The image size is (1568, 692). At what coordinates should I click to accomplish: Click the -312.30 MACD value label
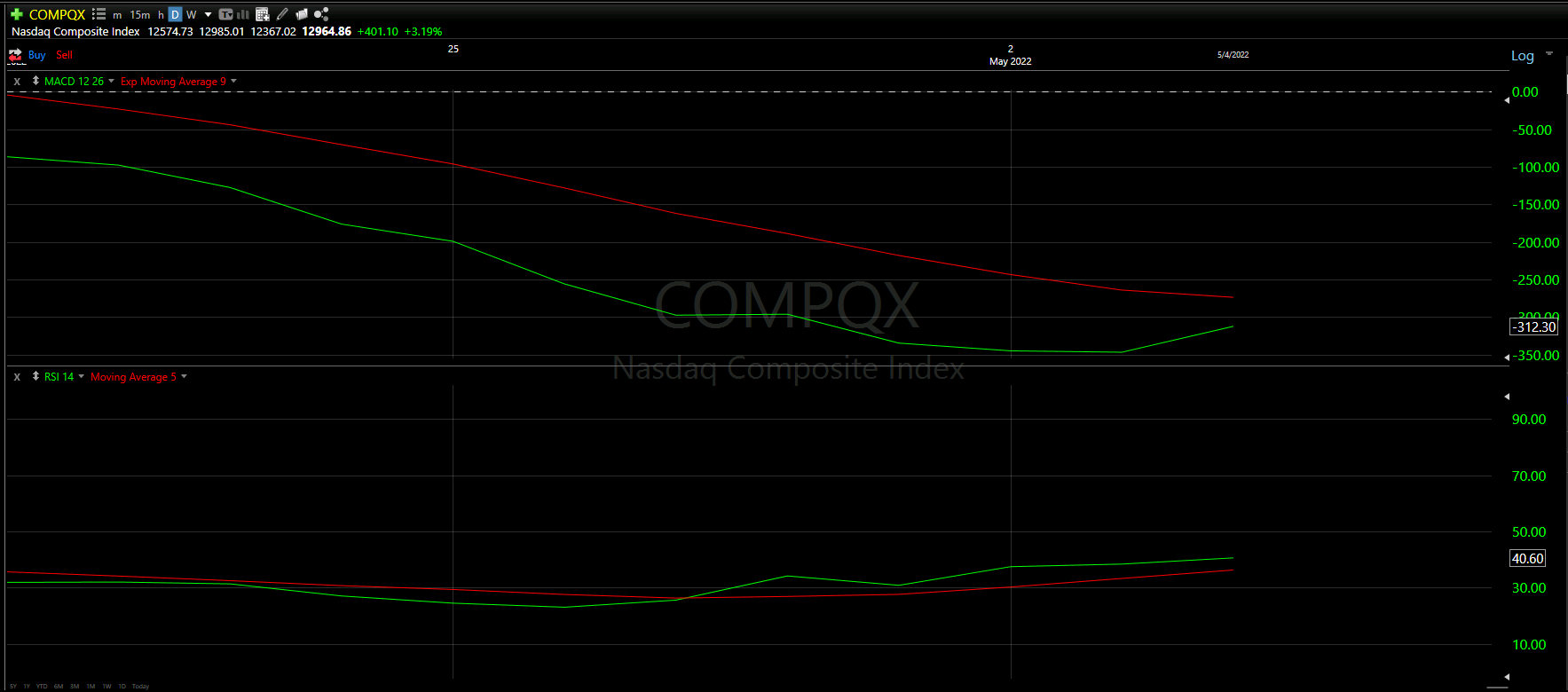[1534, 326]
